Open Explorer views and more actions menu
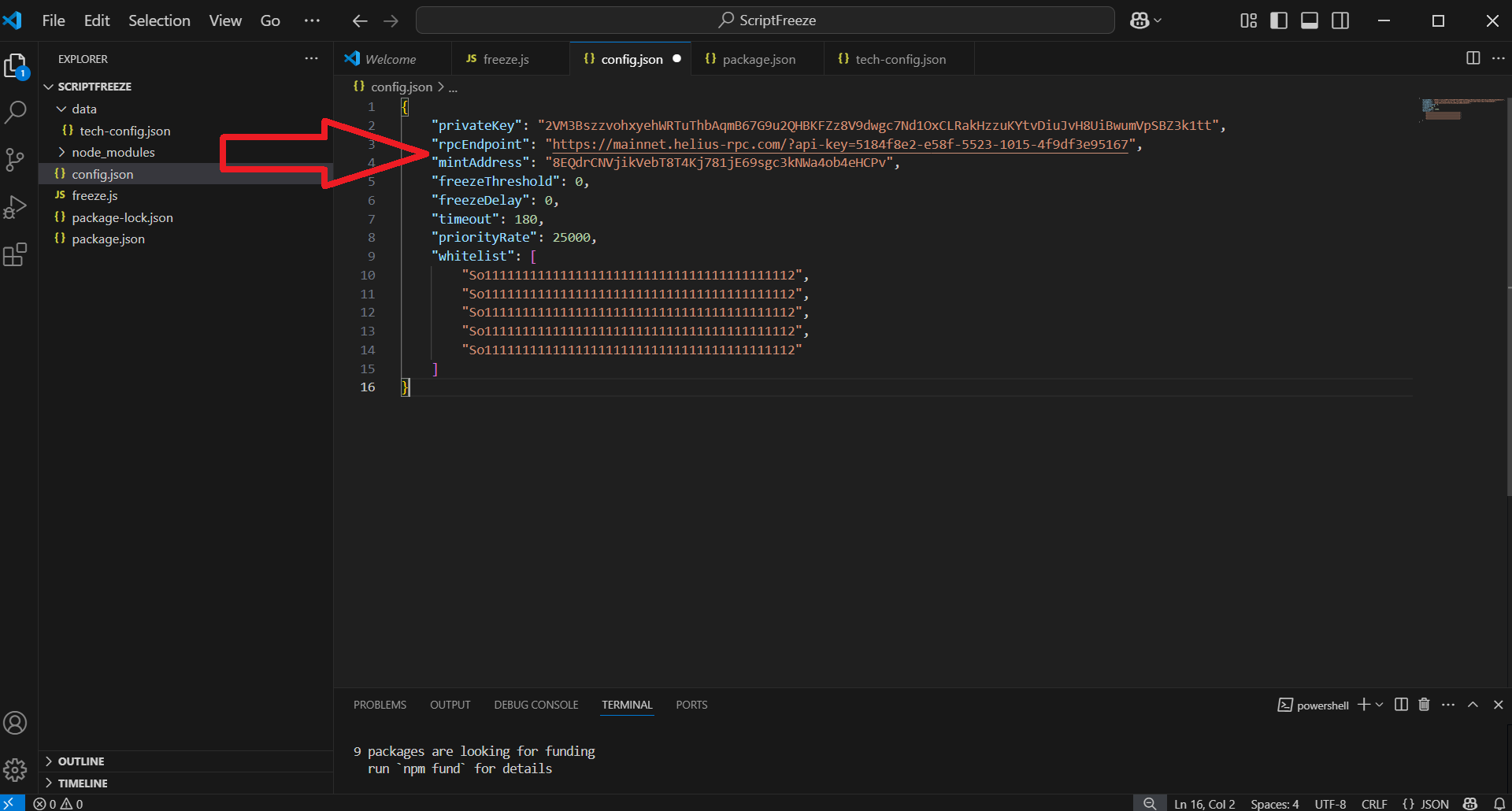The width and height of the screenshot is (1512, 811). coord(312,58)
